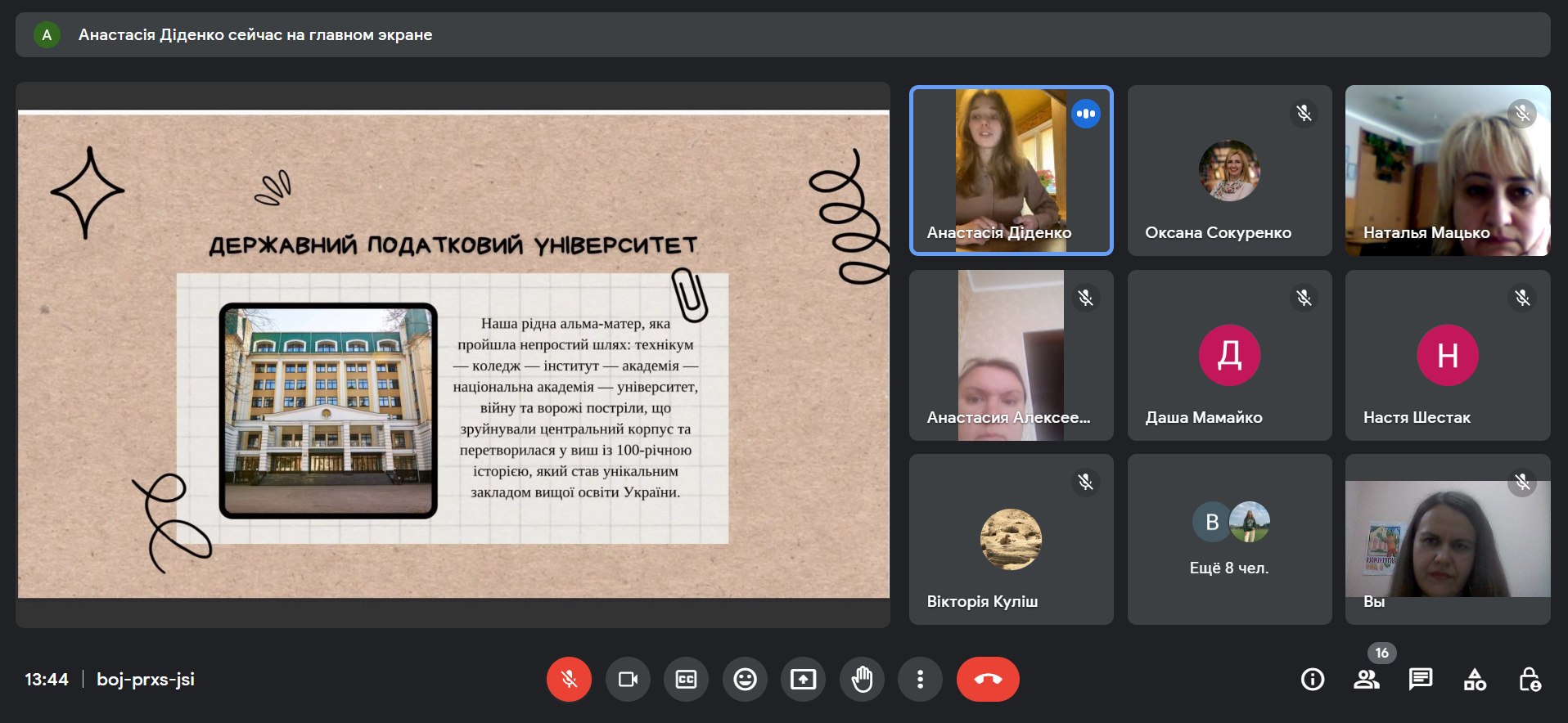Open the emoji reactions picker
Viewport: 1568px width, 723px height.
[745, 679]
